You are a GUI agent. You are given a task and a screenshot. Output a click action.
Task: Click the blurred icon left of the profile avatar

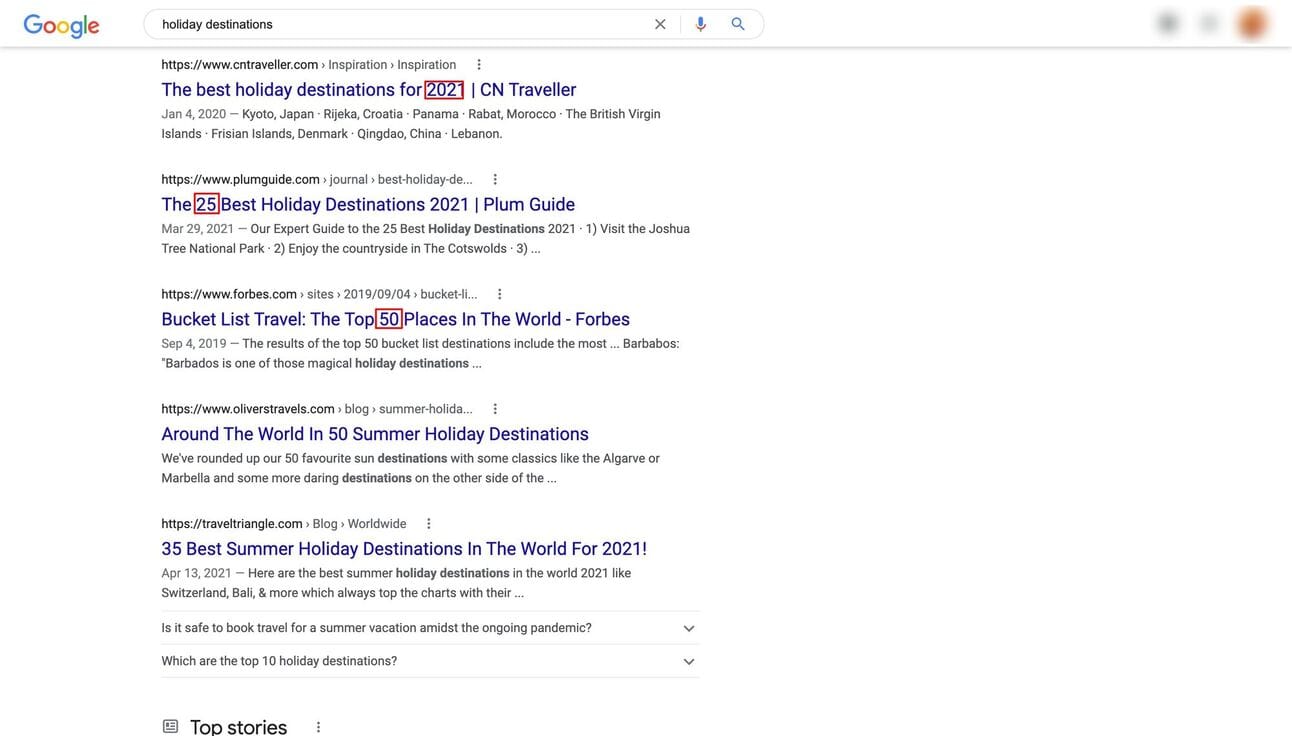click(x=1209, y=23)
